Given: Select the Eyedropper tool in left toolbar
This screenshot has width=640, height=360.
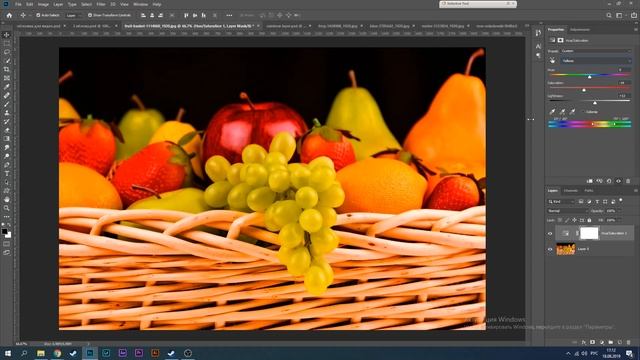Looking at the screenshot, I should (x=7, y=87).
